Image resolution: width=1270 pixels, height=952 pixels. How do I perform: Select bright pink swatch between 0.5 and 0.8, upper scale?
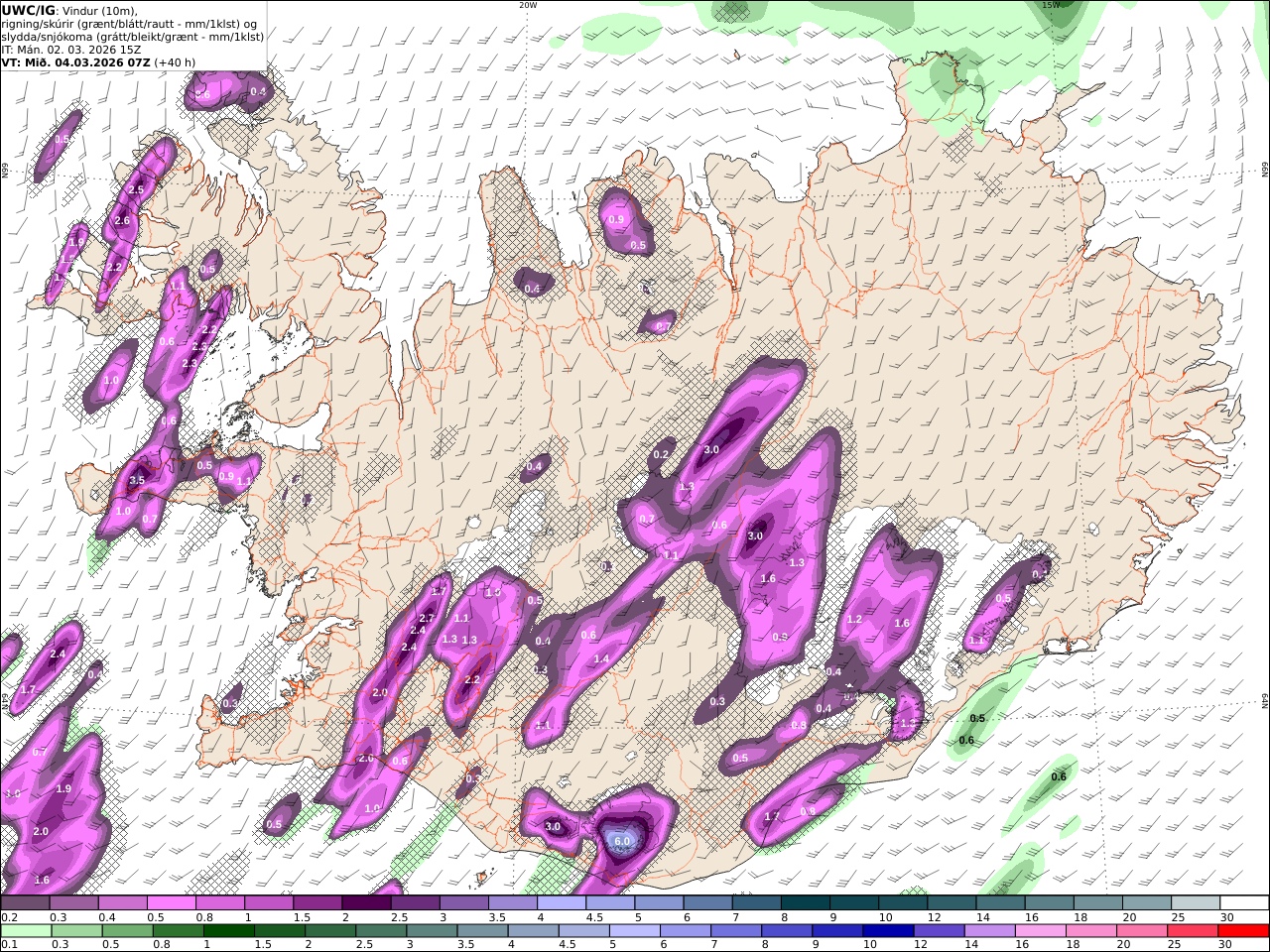pos(172,903)
